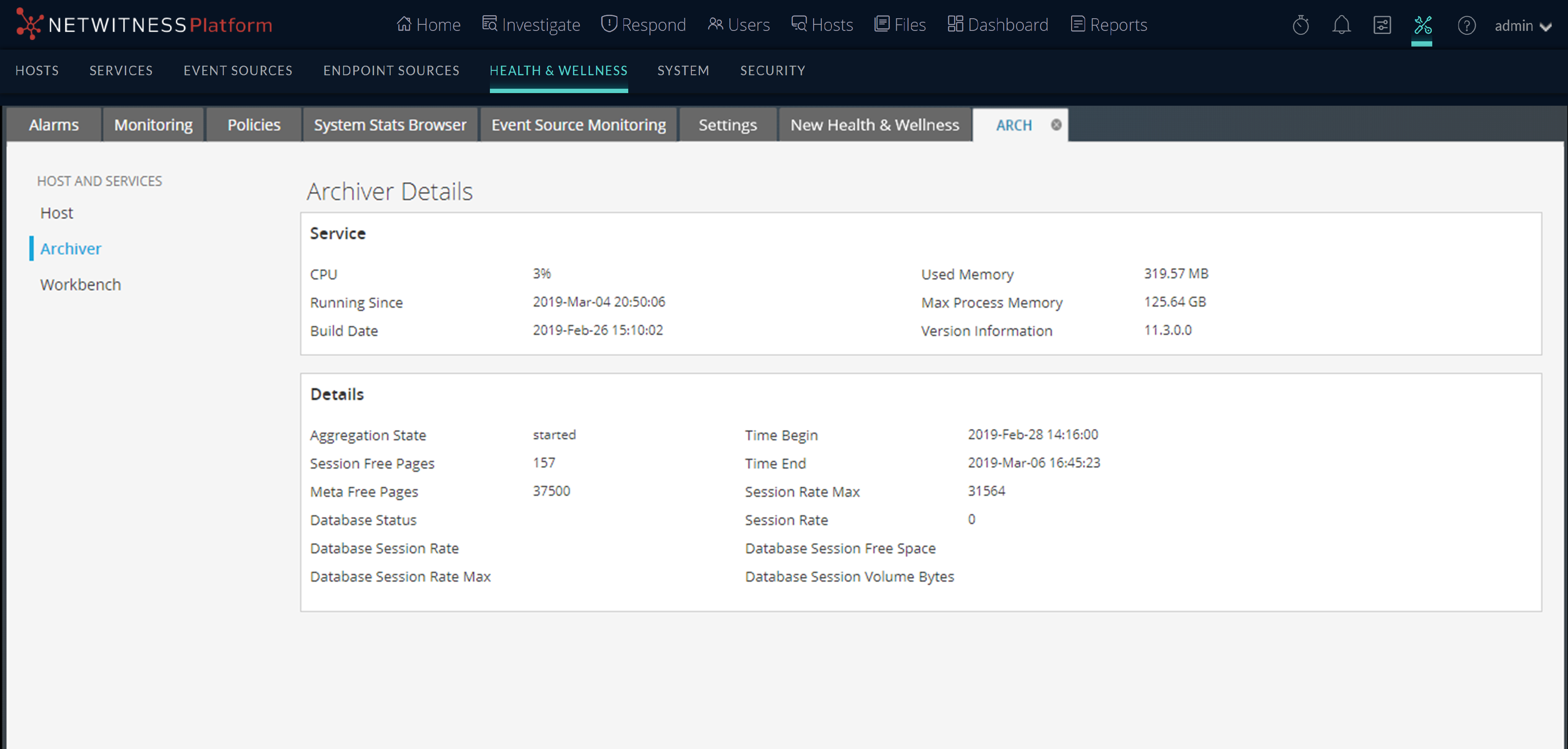Open the Event Source Monitoring tab

pos(578,125)
